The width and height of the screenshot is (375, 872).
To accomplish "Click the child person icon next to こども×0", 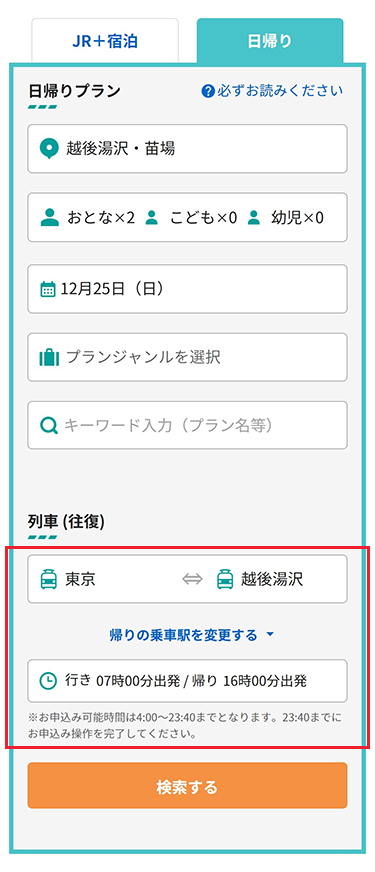I will pyautogui.click(x=151, y=217).
